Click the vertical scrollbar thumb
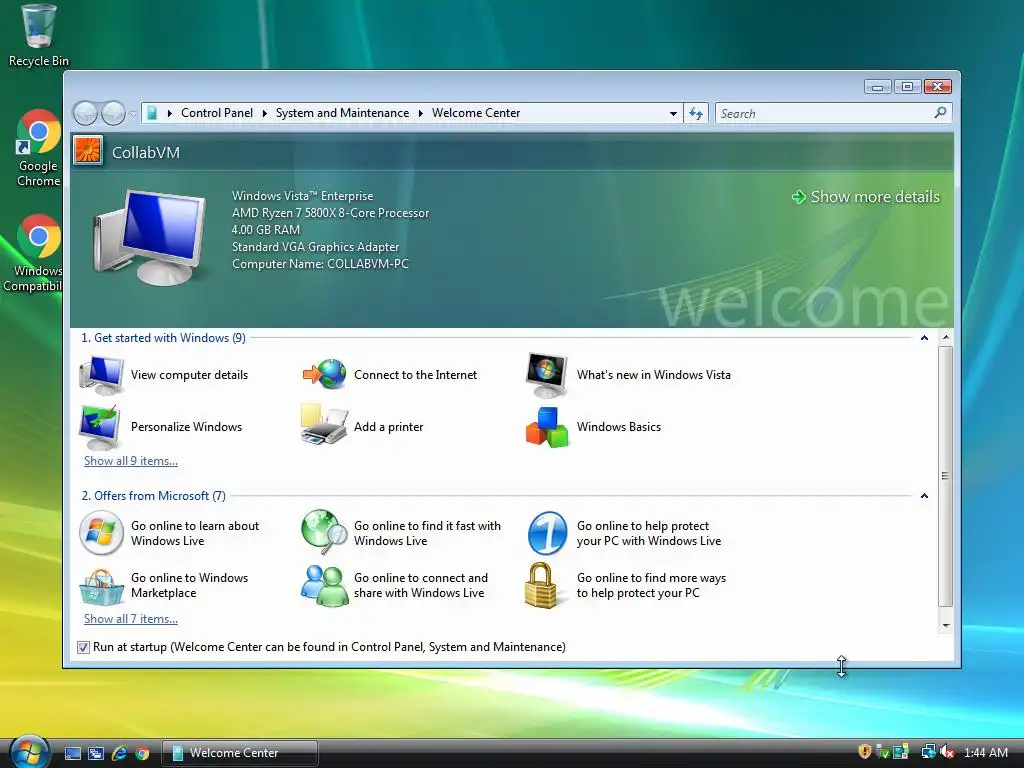Image resolution: width=1024 pixels, height=768 pixels. pos(945,475)
